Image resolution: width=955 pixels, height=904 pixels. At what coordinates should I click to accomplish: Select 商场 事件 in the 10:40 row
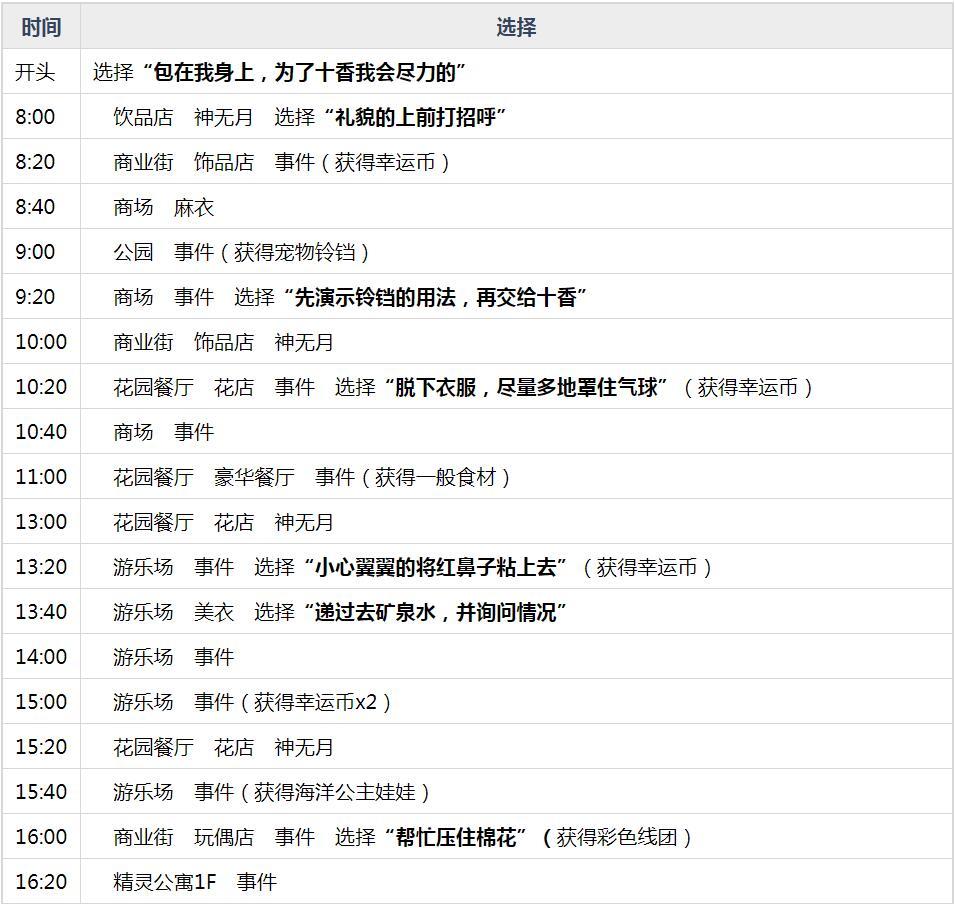click(x=163, y=432)
